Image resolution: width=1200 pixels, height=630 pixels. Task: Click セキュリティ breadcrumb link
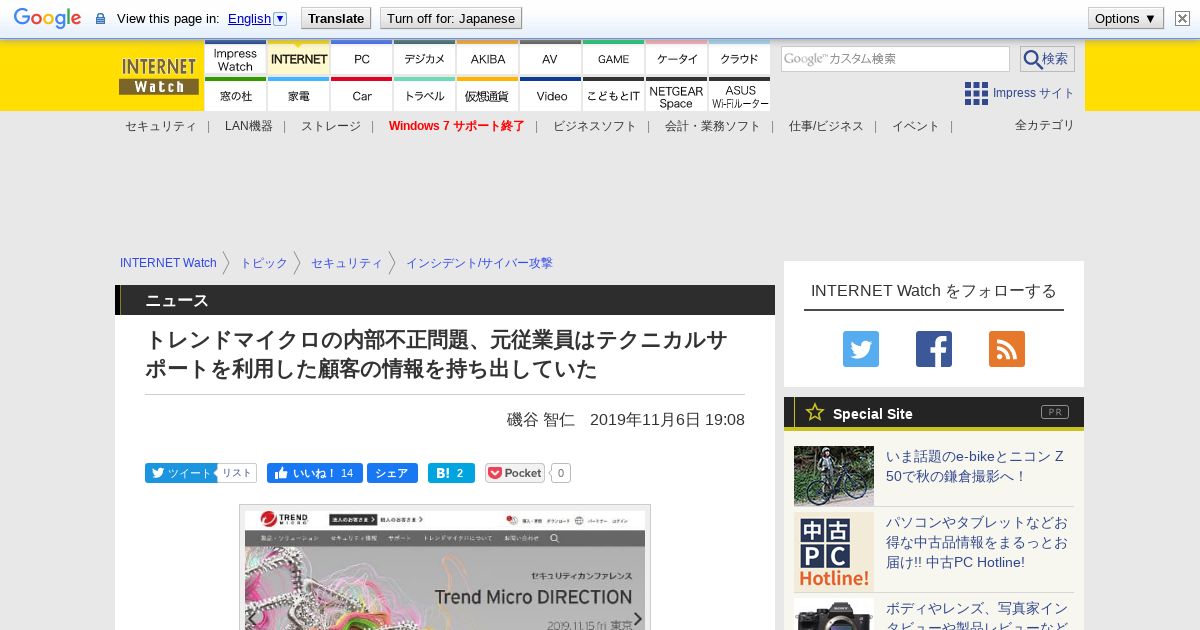(346, 263)
